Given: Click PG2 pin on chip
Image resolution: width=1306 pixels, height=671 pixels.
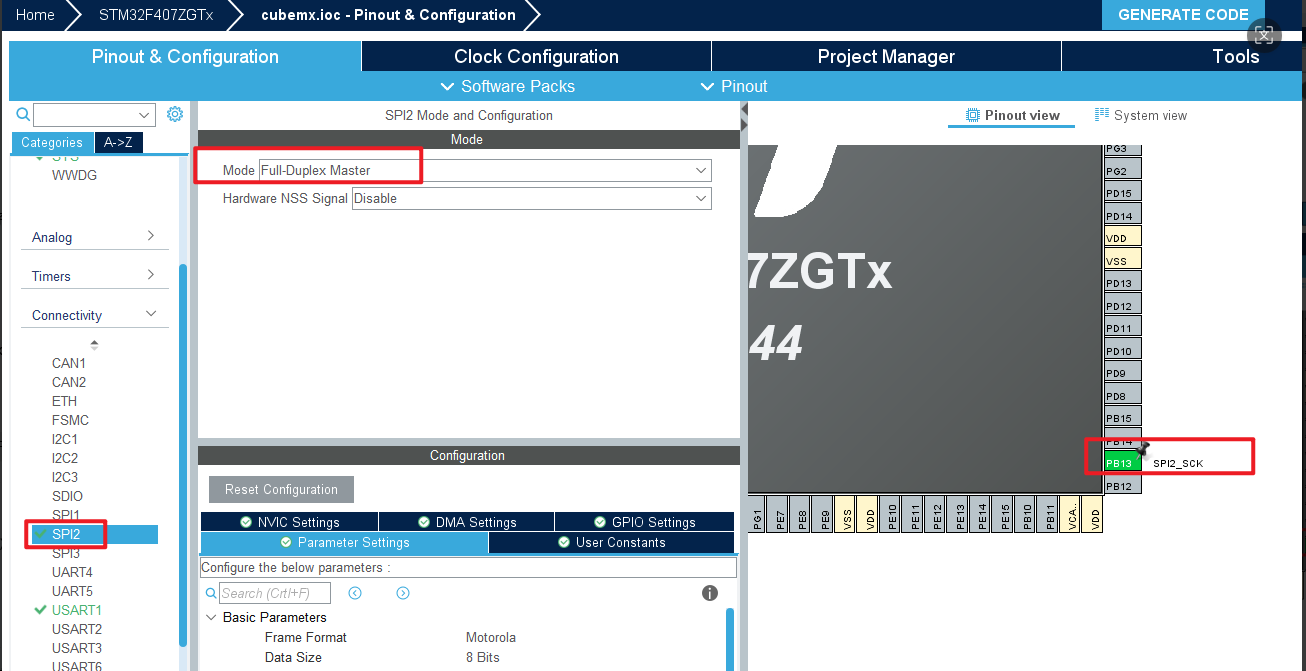Looking at the screenshot, I should coord(1122,171).
